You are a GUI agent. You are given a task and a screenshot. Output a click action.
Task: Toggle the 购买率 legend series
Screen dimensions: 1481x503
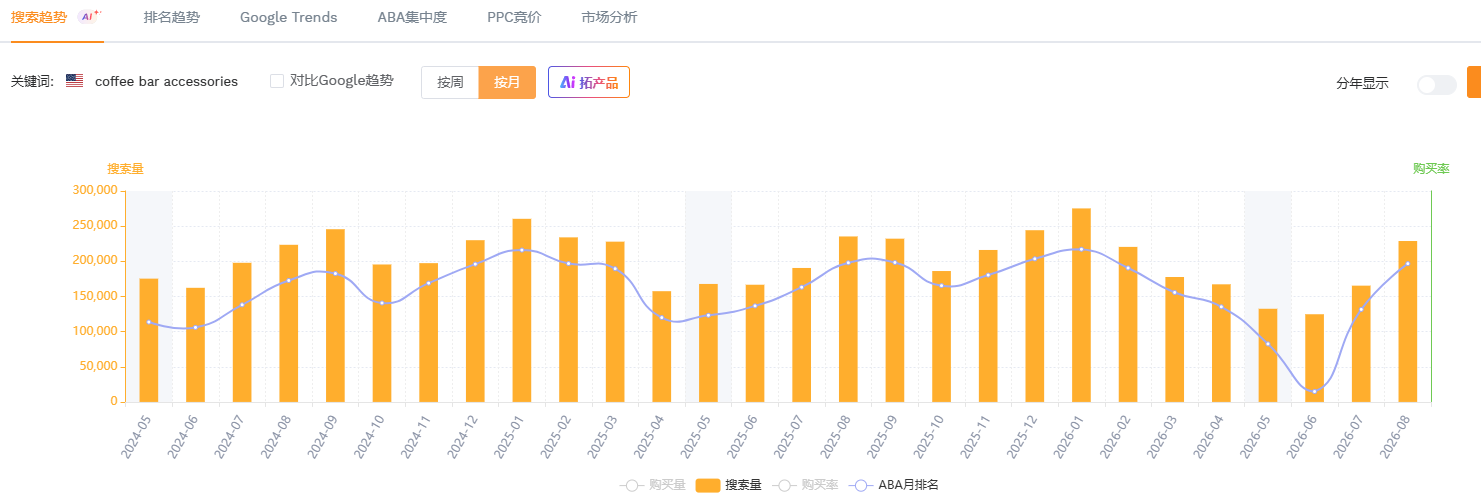pos(805,485)
